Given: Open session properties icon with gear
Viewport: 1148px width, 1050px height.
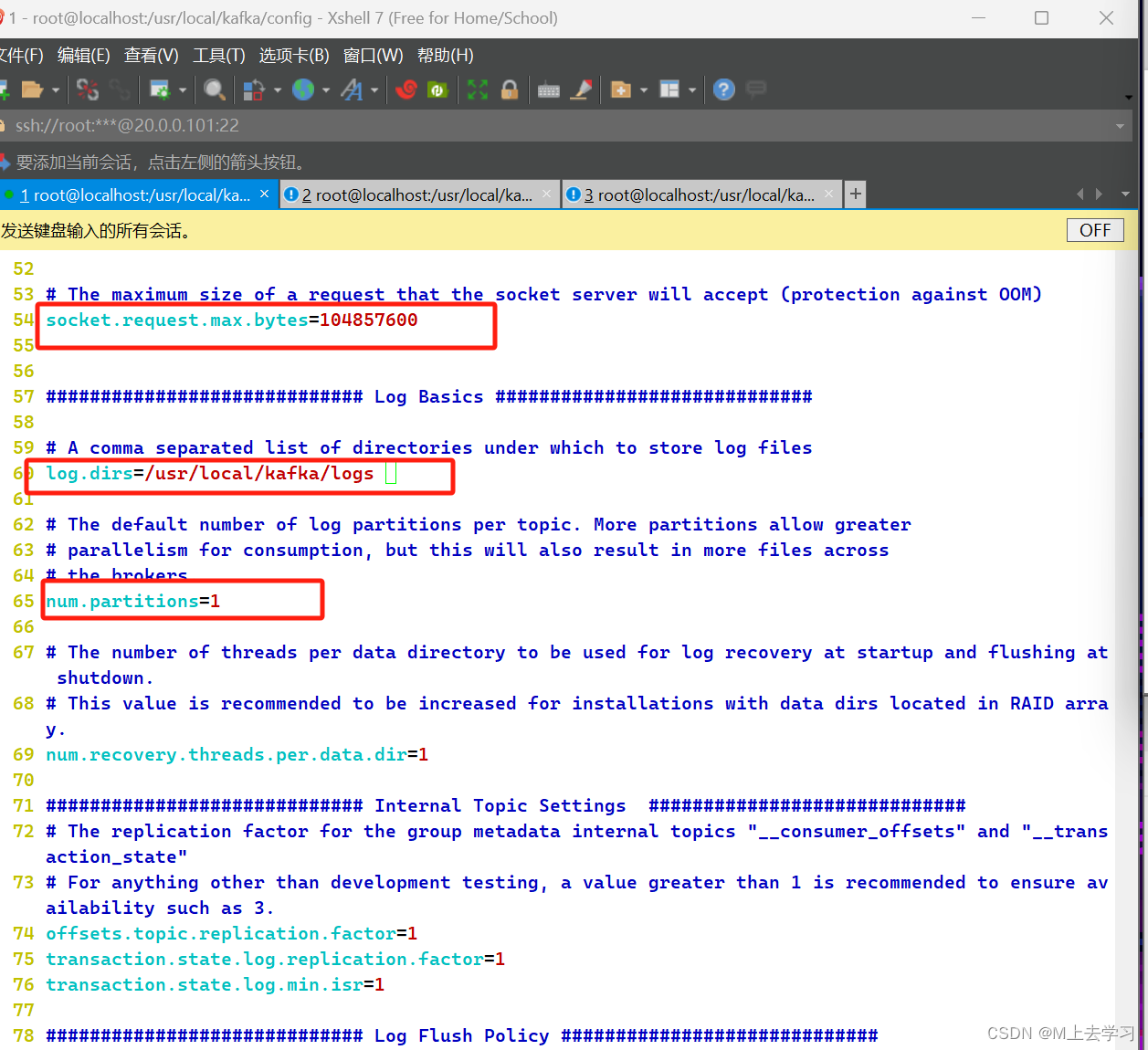Looking at the screenshot, I should click(160, 89).
